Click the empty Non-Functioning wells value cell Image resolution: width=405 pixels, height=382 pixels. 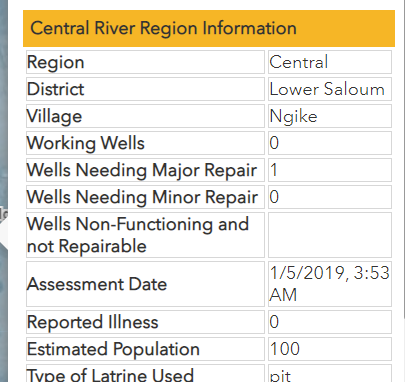pos(330,235)
